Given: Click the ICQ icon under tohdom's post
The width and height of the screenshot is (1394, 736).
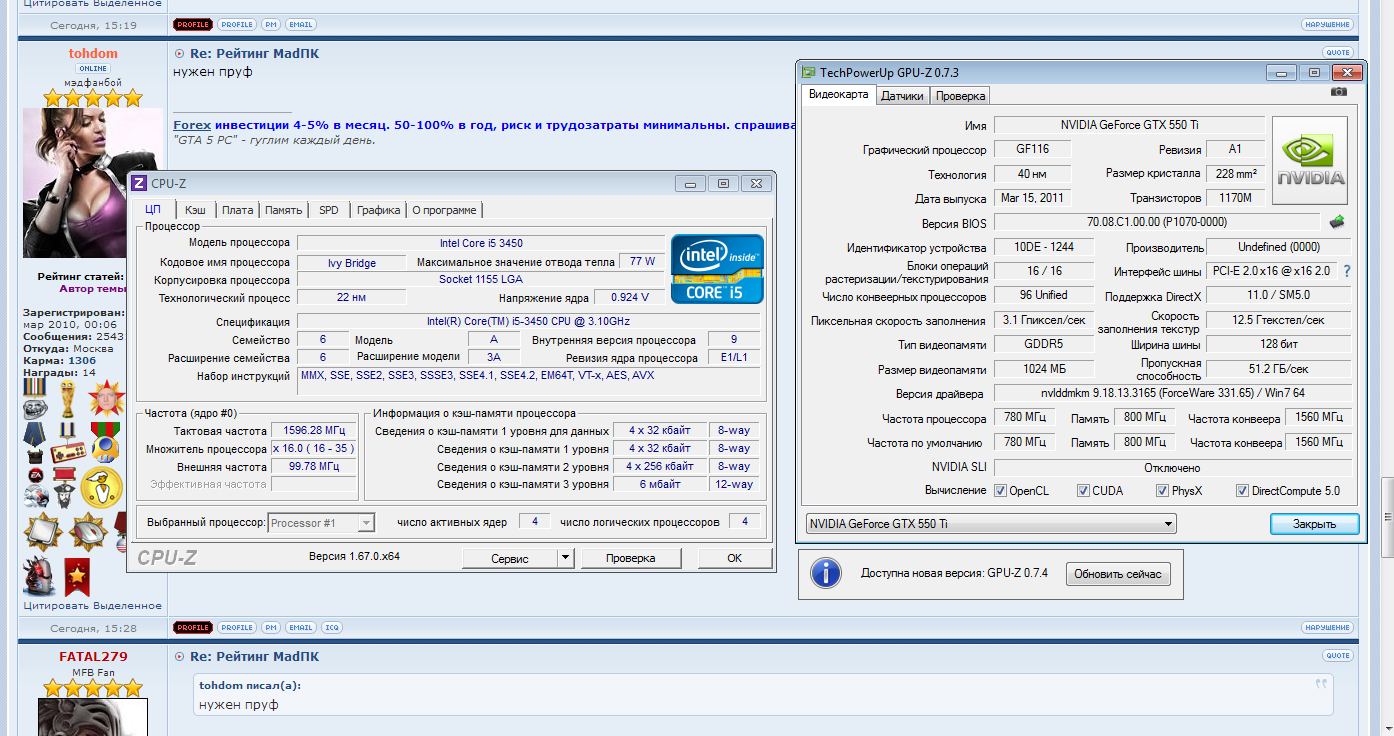Looking at the screenshot, I should 331,628.
